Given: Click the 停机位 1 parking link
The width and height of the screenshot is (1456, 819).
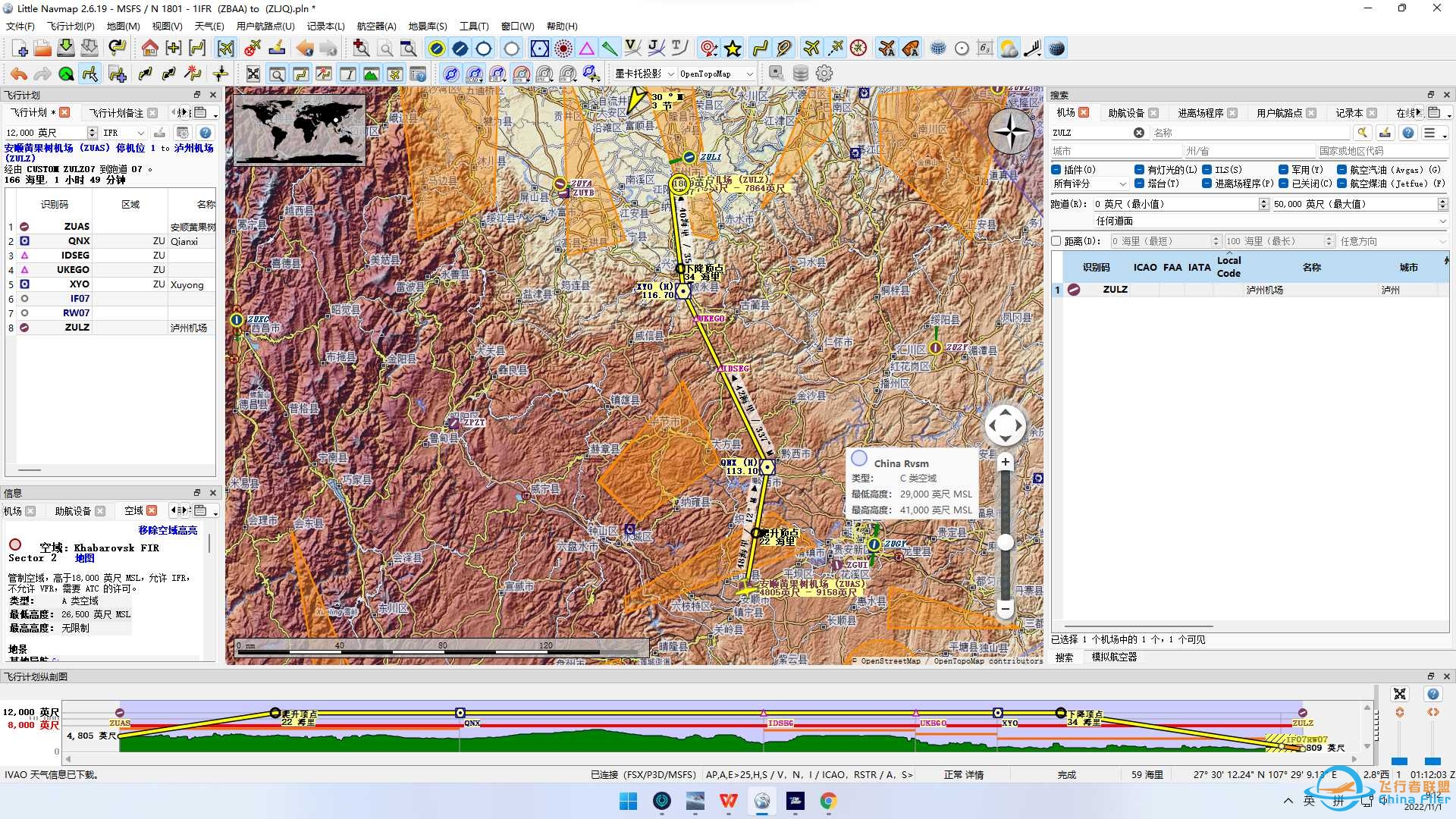Looking at the screenshot, I should [x=135, y=149].
